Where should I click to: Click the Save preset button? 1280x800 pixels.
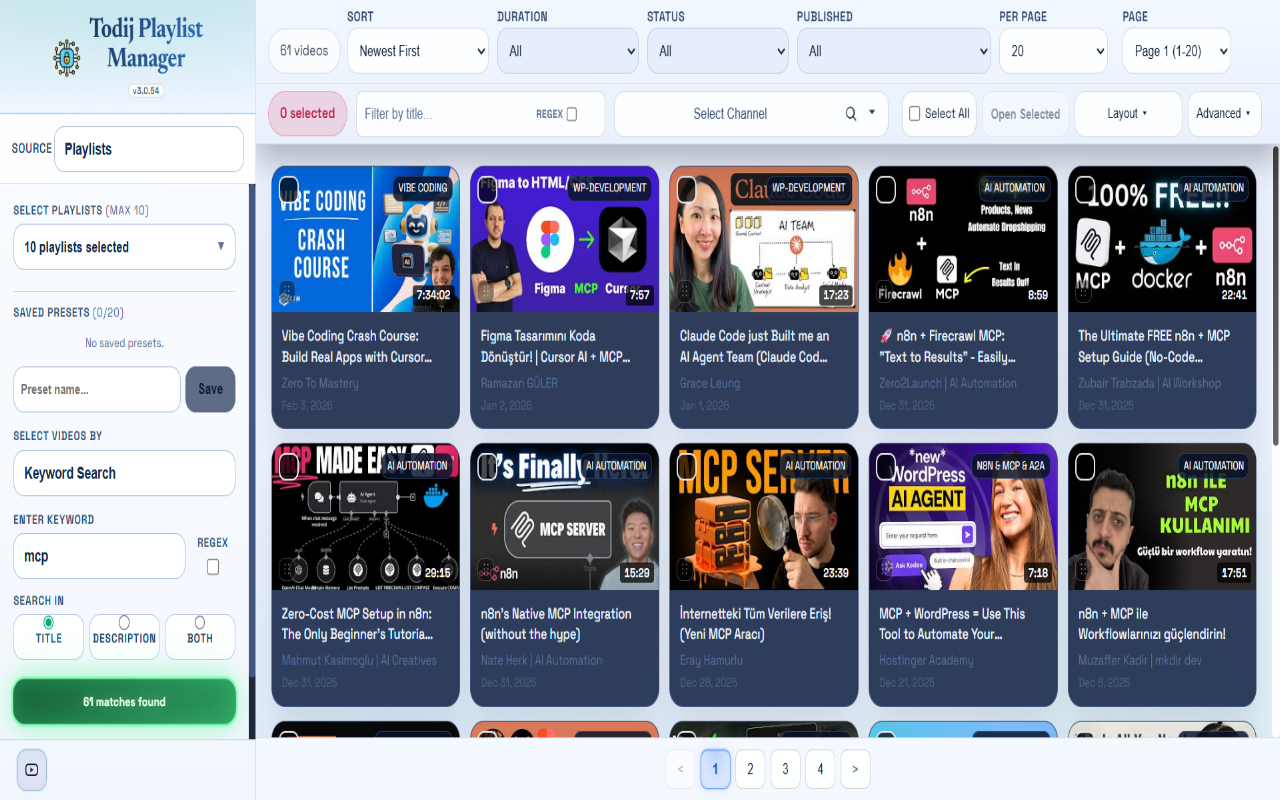(210, 389)
